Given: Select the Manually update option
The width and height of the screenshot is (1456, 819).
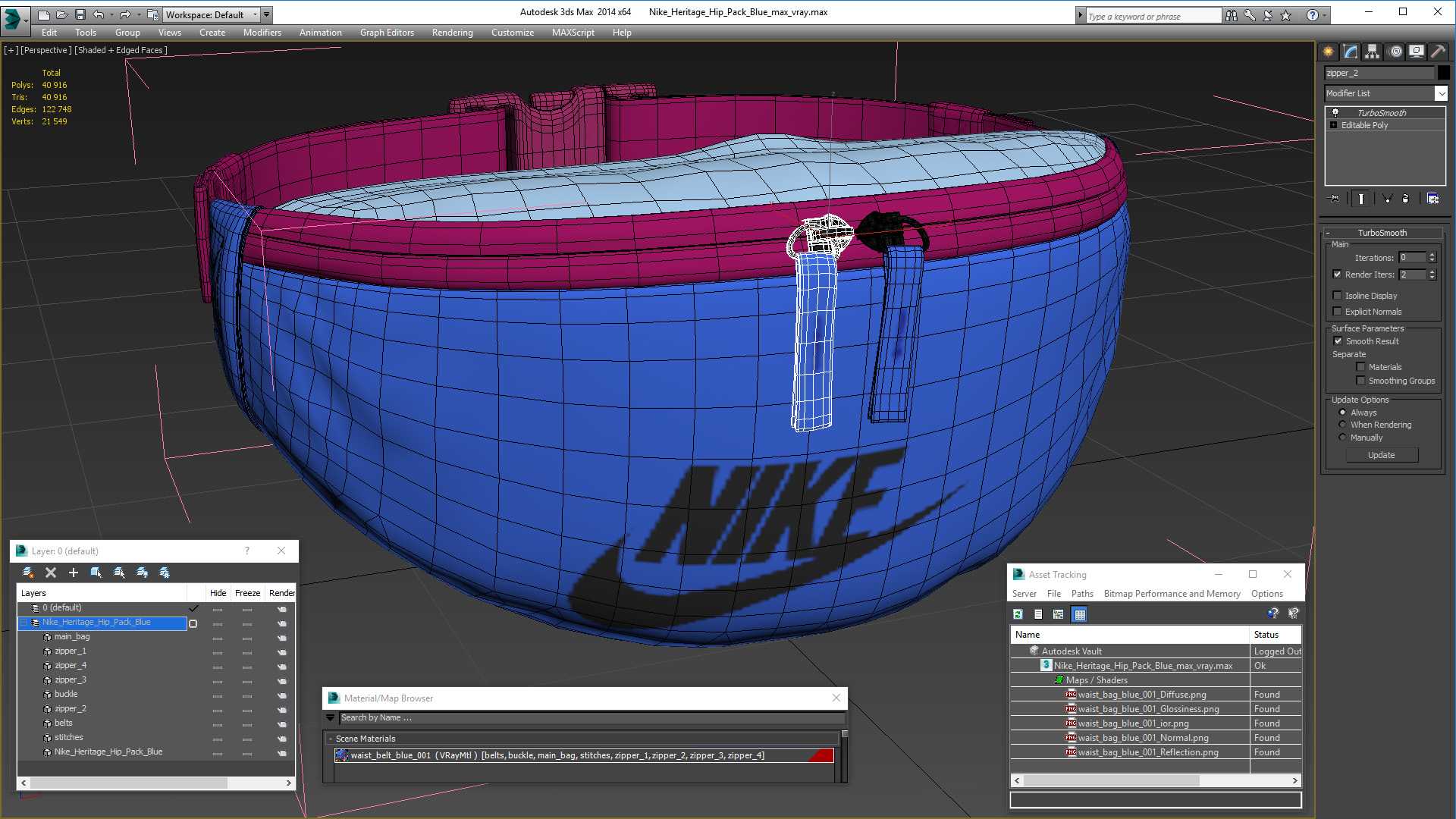Looking at the screenshot, I should tap(1343, 438).
